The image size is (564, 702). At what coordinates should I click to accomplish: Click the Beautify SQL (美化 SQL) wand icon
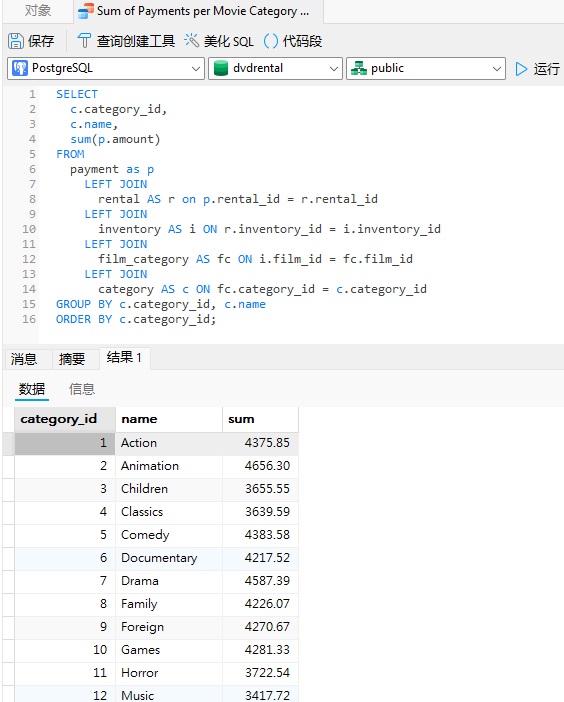pyautogui.click(x=191, y=41)
